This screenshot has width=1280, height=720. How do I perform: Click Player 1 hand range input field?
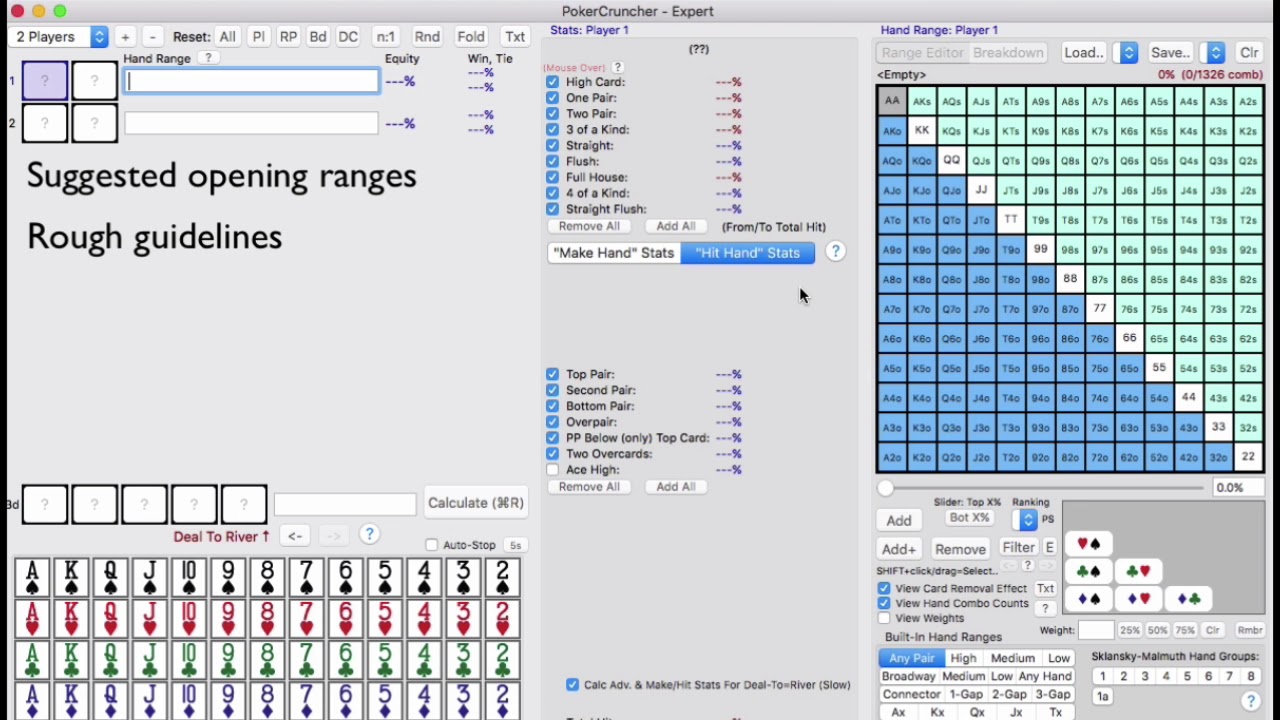point(251,82)
